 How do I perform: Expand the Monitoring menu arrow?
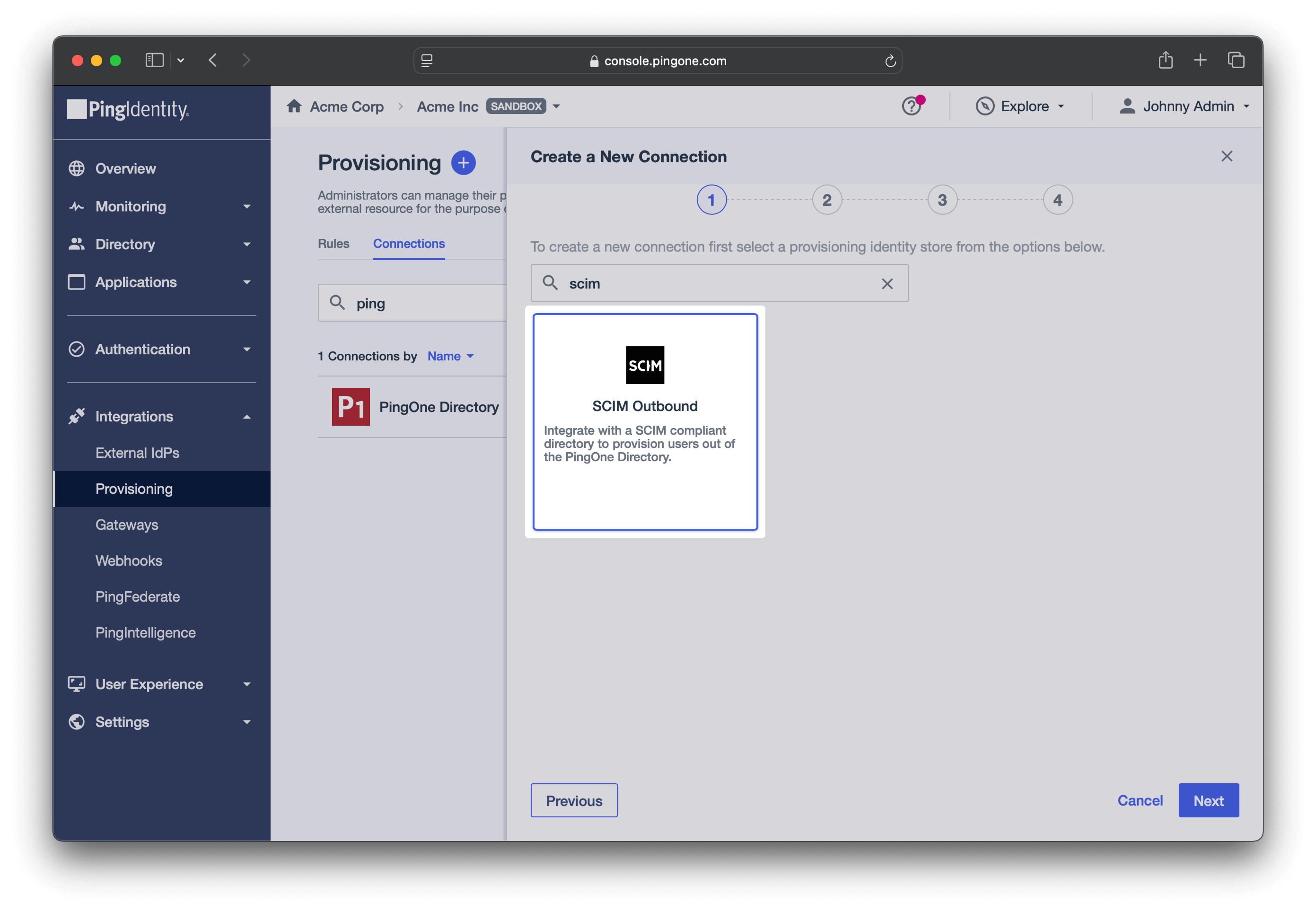(246, 207)
